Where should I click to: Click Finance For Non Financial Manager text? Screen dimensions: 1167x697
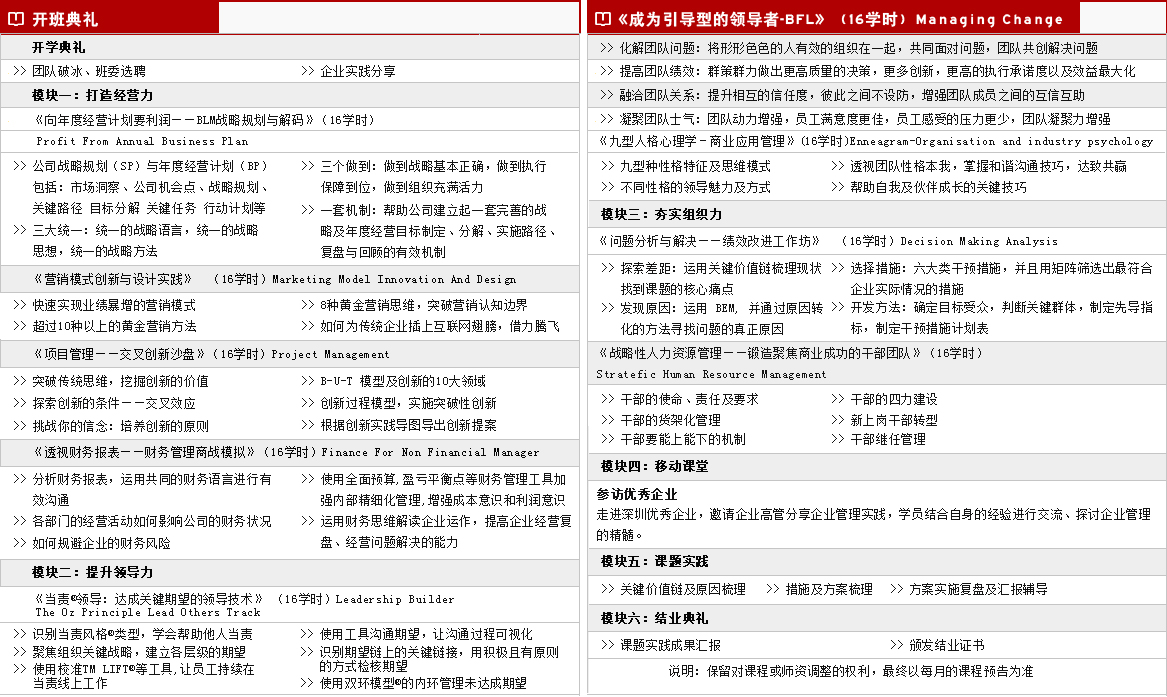[430, 452]
